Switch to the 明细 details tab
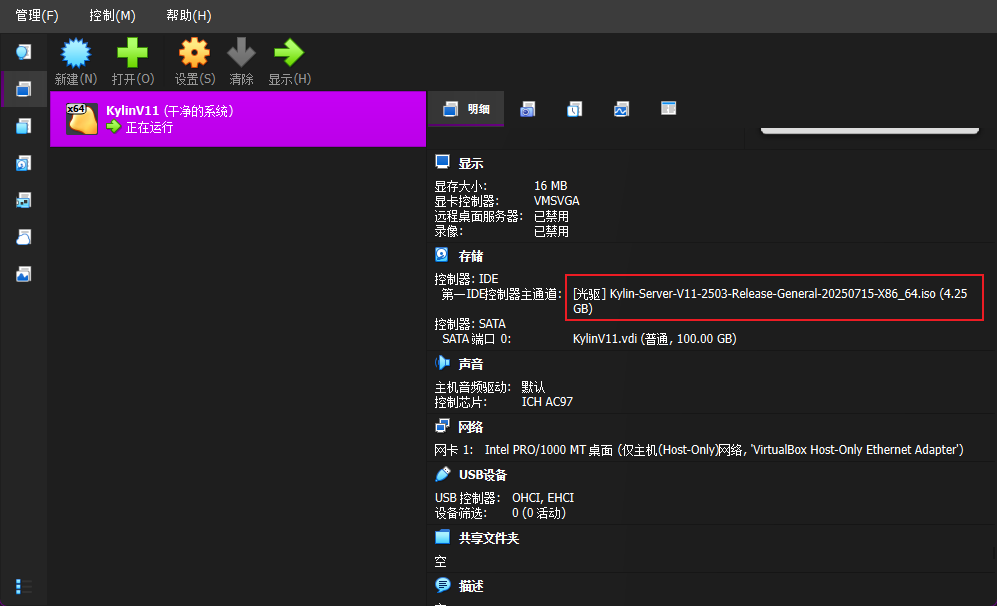This screenshot has width=997, height=606. point(466,109)
